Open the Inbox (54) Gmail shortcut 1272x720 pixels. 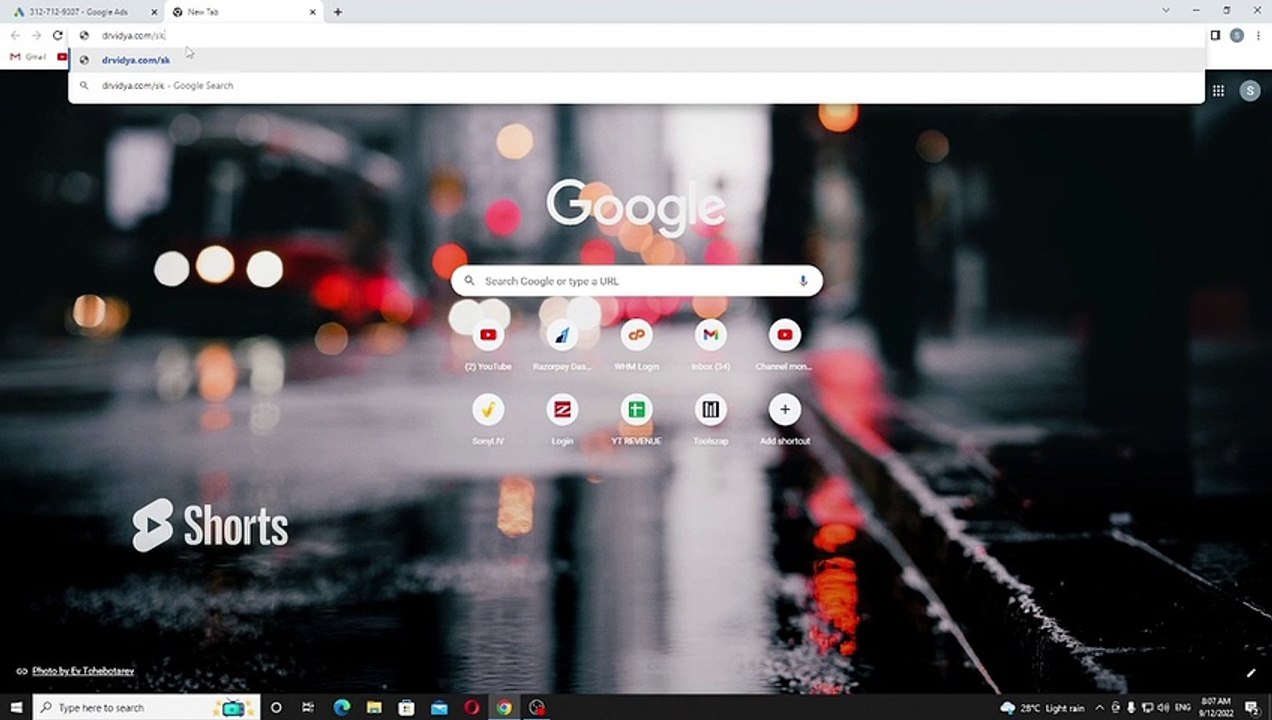(710, 346)
